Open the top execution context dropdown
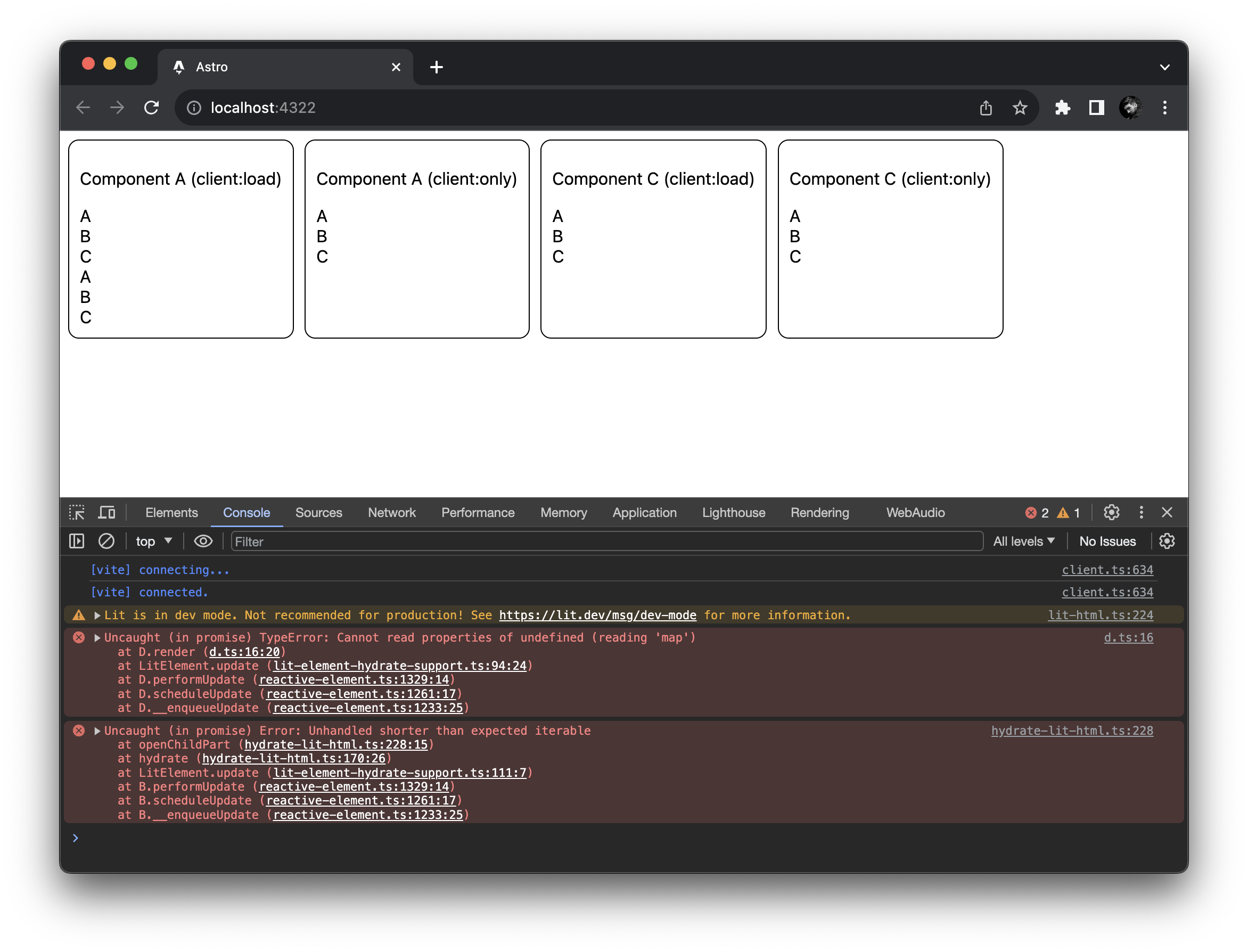 [x=153, y=541]
